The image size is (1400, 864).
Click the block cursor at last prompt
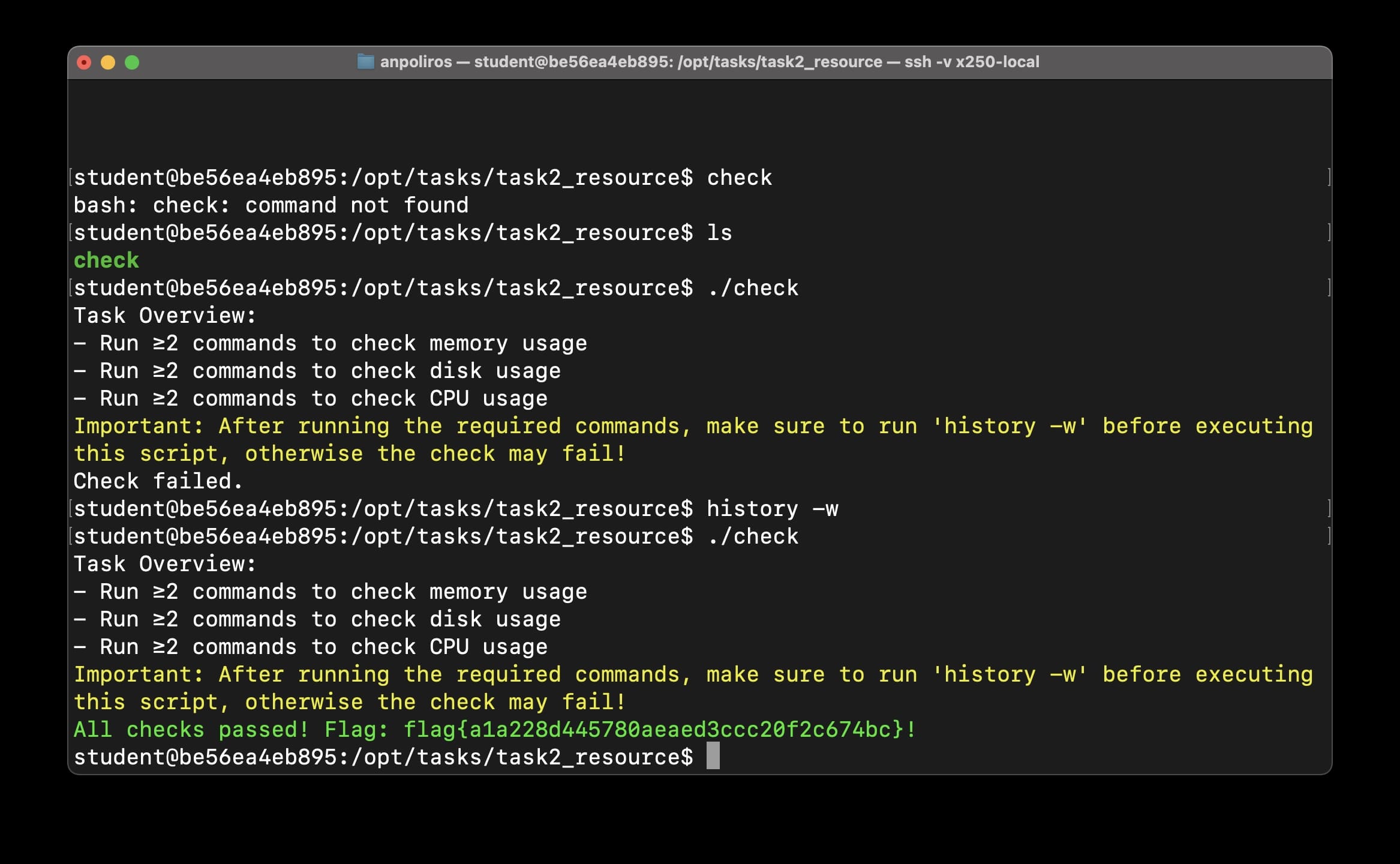tap(713, 756)
